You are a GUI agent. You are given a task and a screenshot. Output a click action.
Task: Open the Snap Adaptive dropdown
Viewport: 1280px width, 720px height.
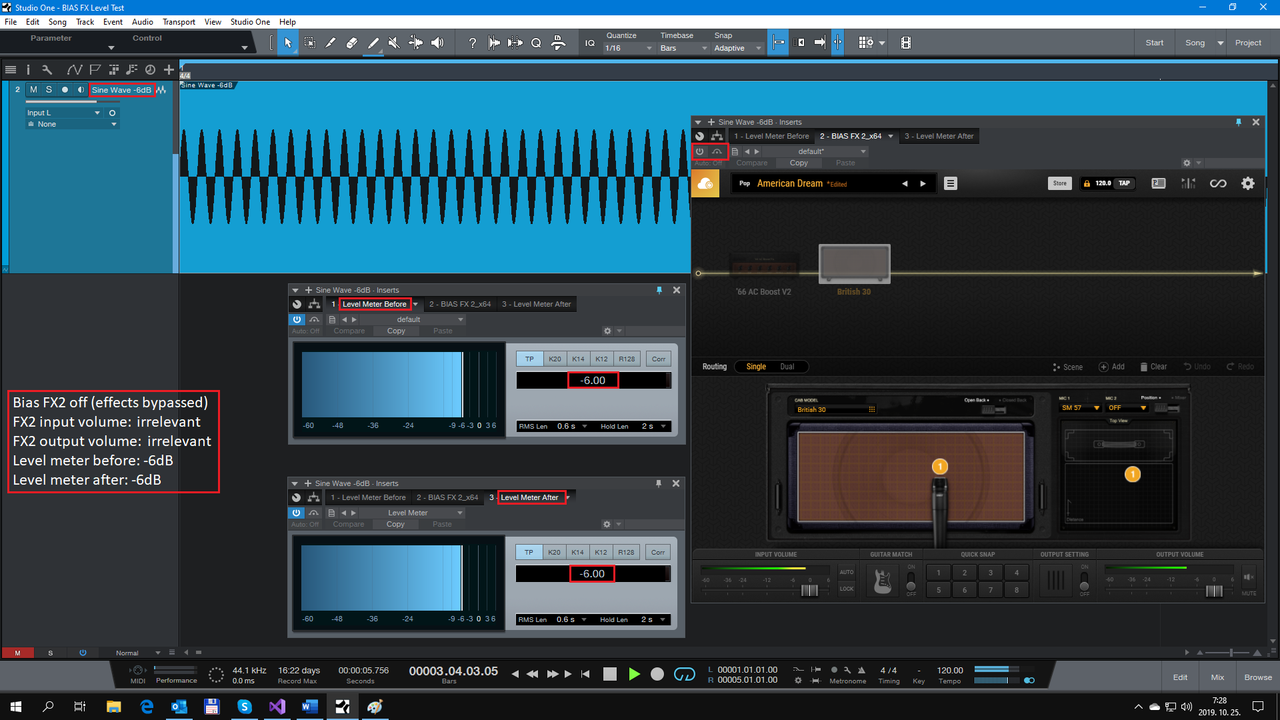tap(737, 48)
